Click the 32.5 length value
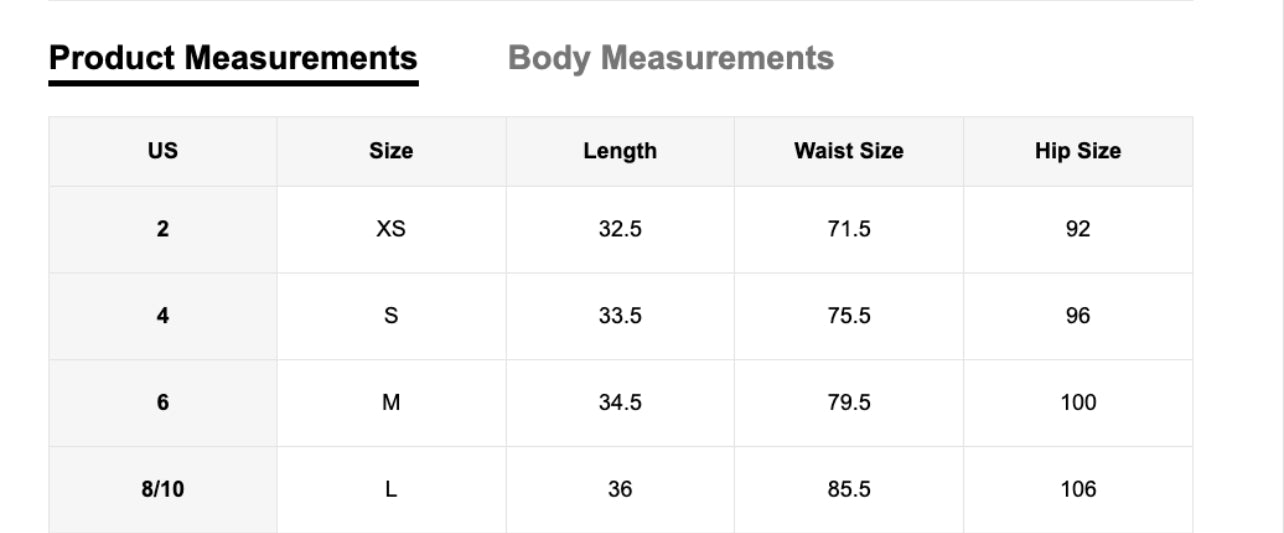Image resolution: width=1284 pixels, height=533 pixels. 620,229
